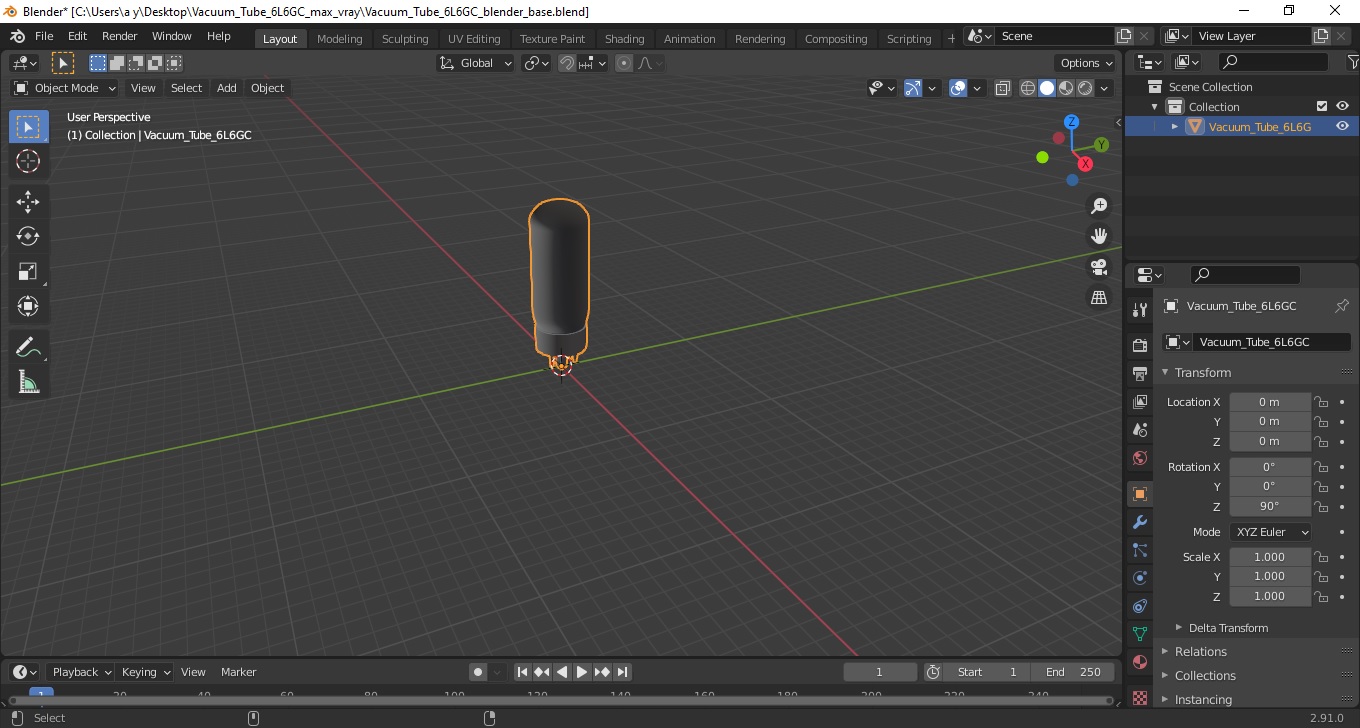The width and height of the screenshot is (1360, 728).
Task: Select the Cursor tool in the toolbar
Action: coord(28,161)
